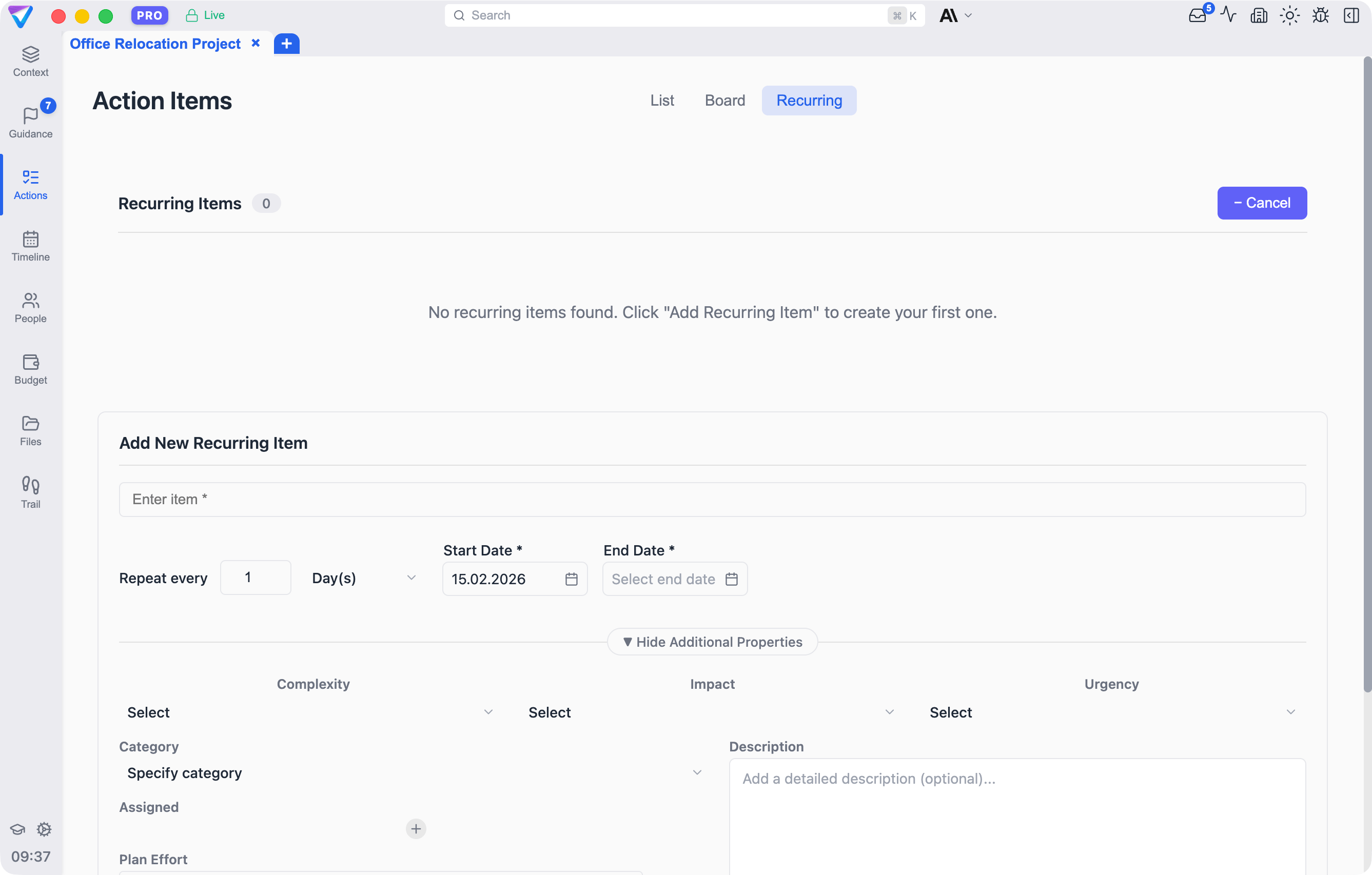1372x875 pixels.
Task: Open the Complexity Select dropdown
Action: 313,711
